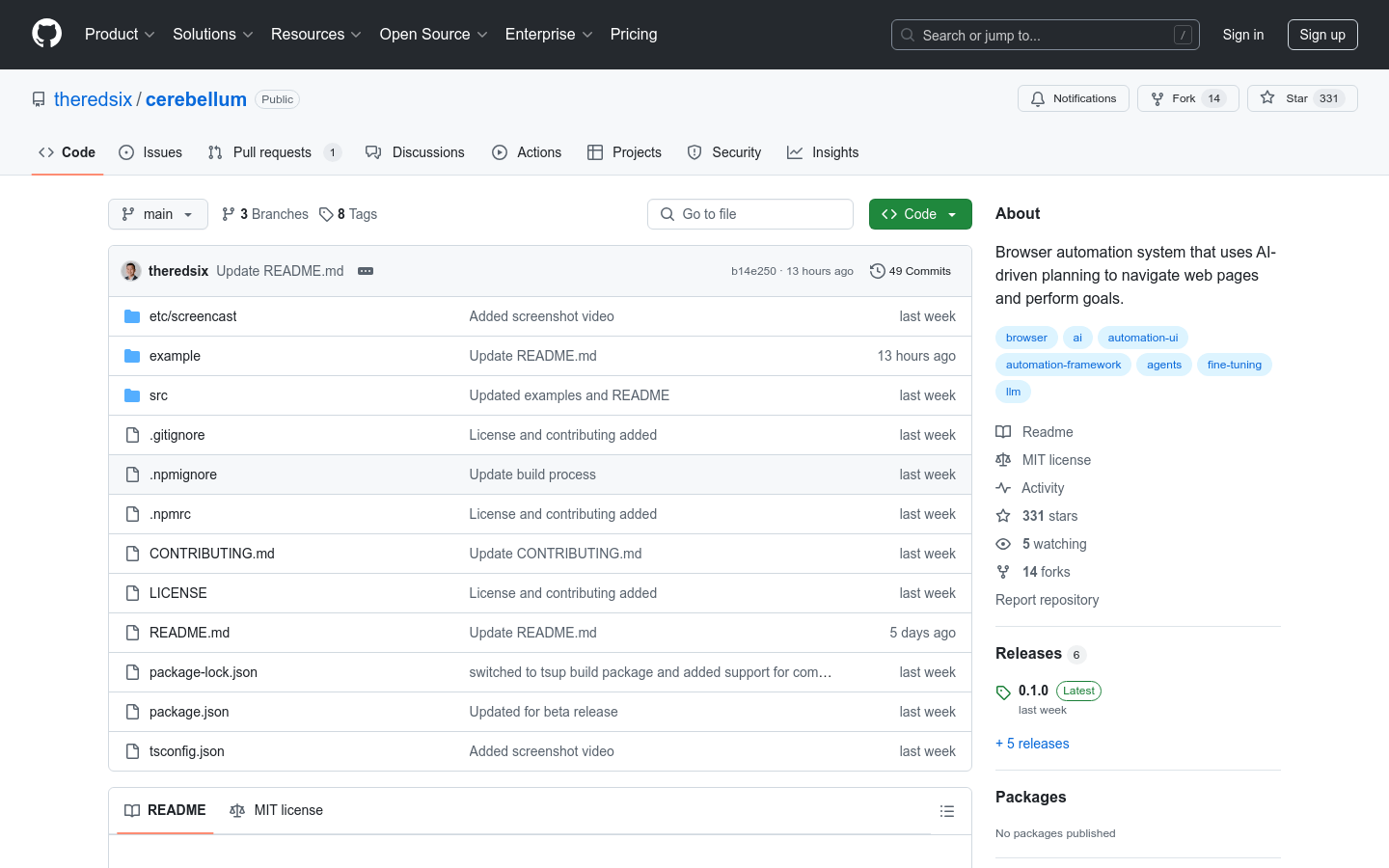The width and height of the screenshot is (1389, 868).
Task: Open the main branch dropdown
Action: coord(158,214)
